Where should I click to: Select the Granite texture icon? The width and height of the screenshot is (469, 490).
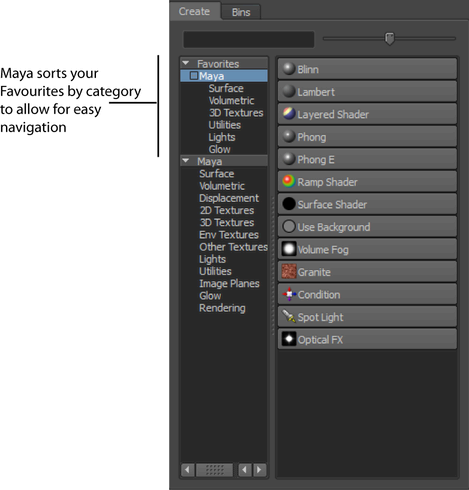[x=289, y=271]
